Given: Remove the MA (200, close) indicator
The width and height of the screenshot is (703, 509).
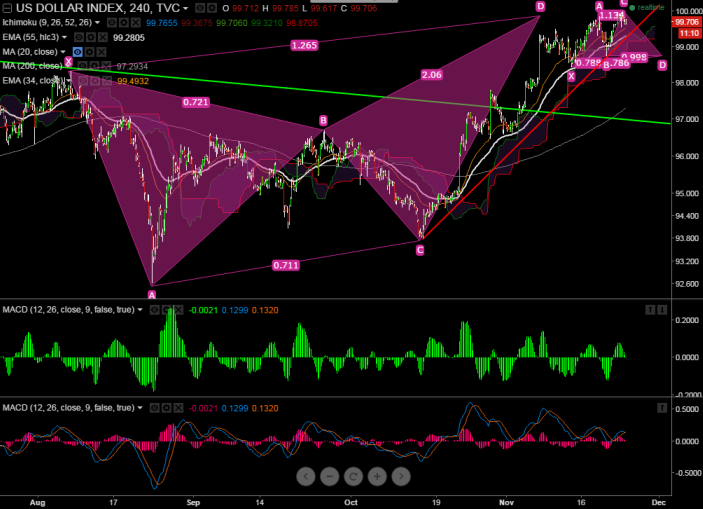Looking at the screenshot, I should point(106,66).
